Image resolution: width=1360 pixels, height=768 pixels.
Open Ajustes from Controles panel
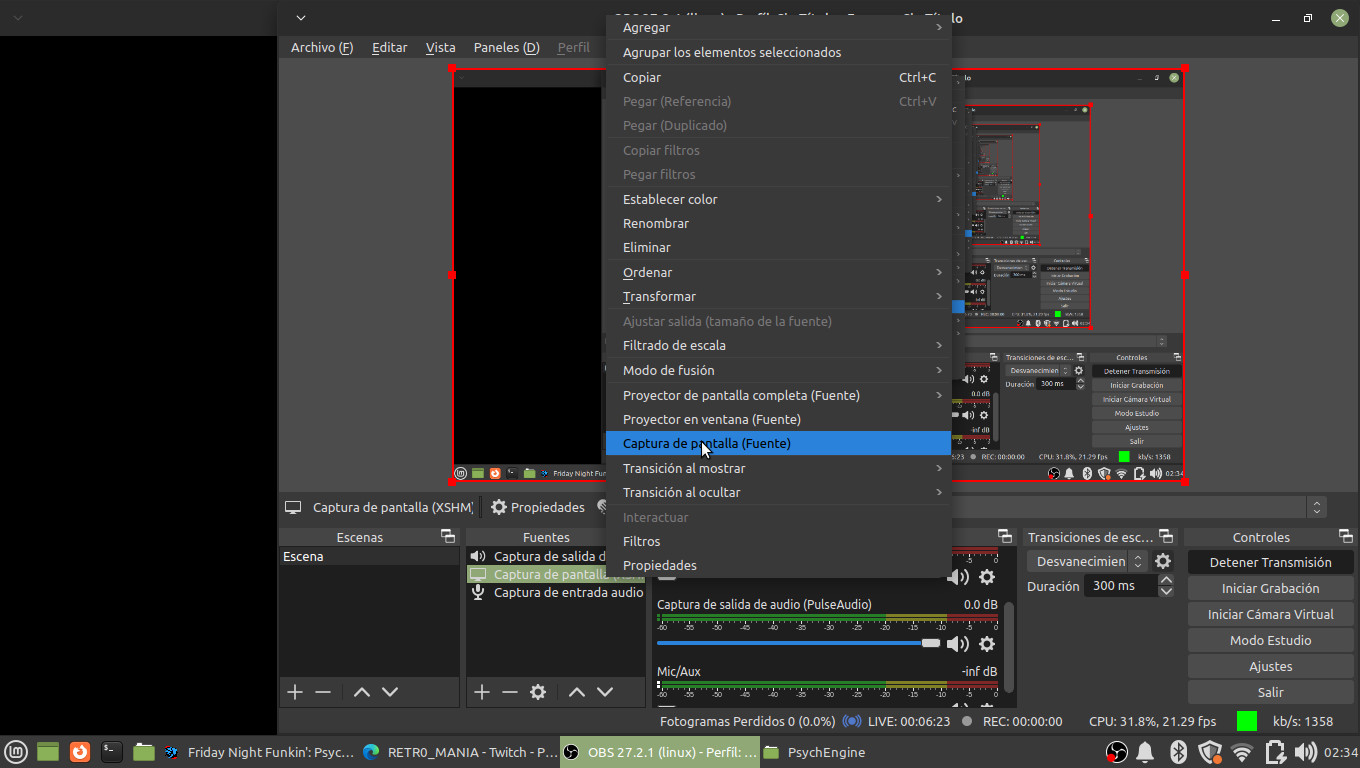1270,666
